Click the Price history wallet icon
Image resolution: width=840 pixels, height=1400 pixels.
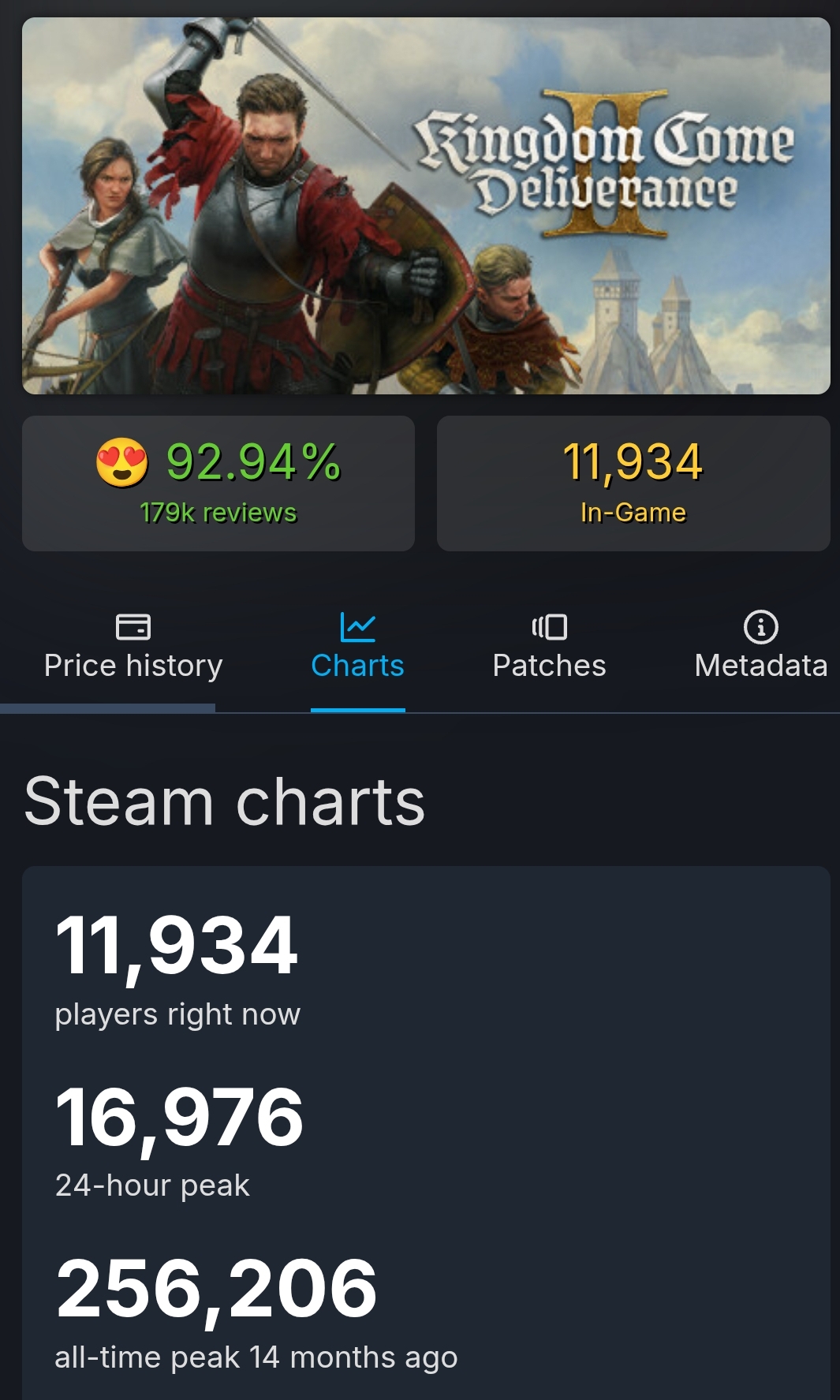133,627
